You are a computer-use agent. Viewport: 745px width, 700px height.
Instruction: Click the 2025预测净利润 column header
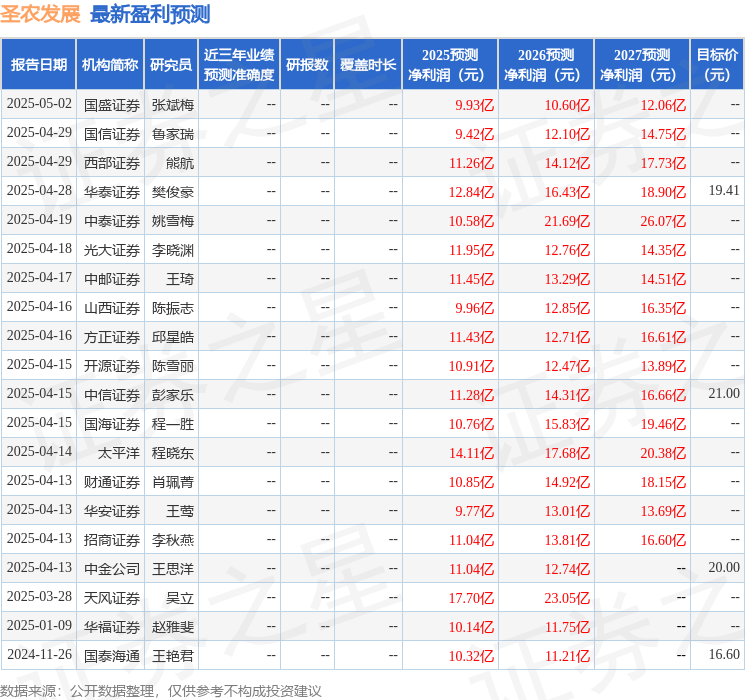[x=450, y=64]
